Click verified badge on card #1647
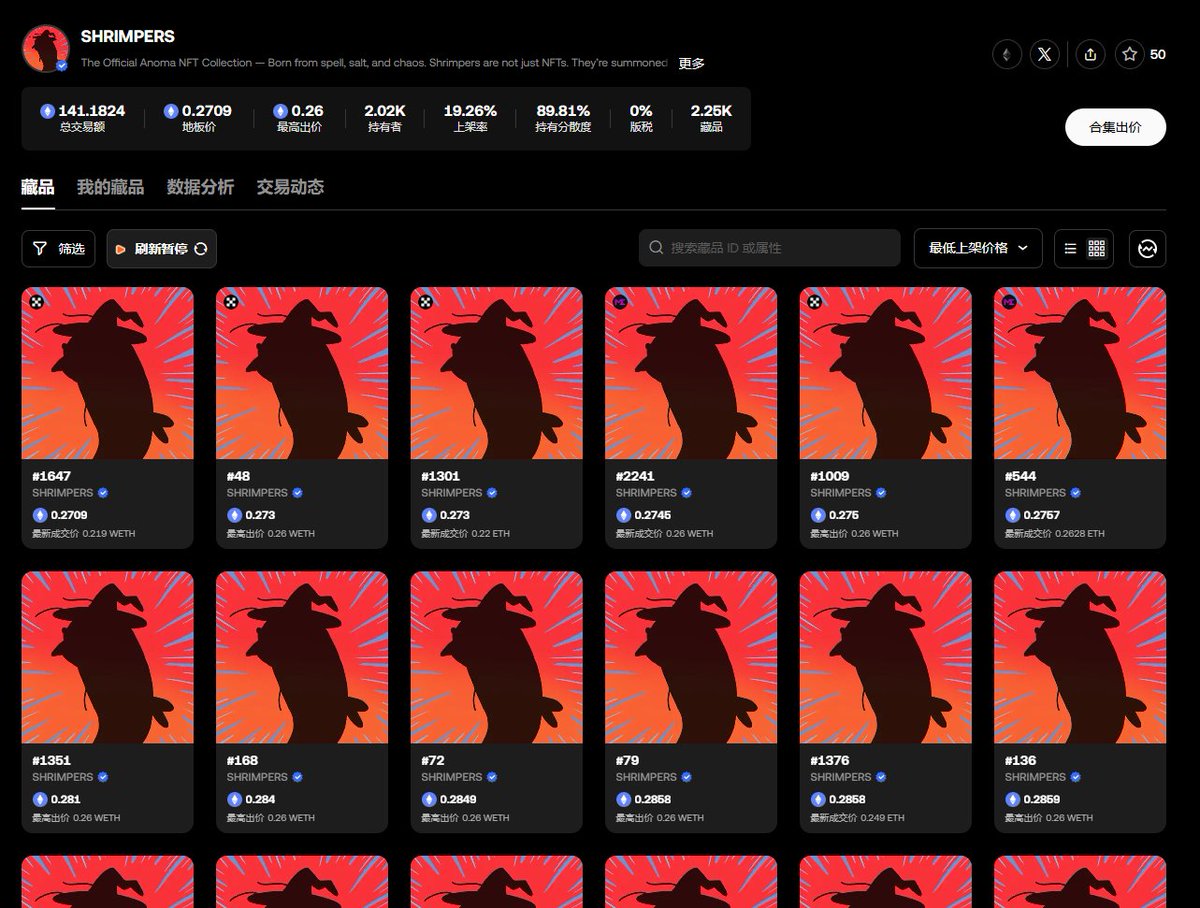Image resolution: width=1200 pixels, height=908 pixels. pos(103,493)
